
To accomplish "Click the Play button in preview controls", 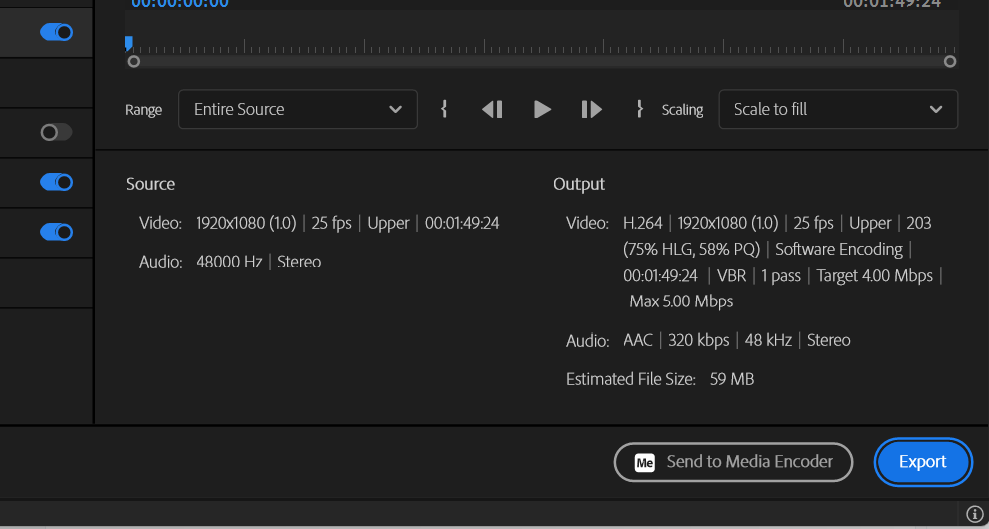I will [542, 109].
